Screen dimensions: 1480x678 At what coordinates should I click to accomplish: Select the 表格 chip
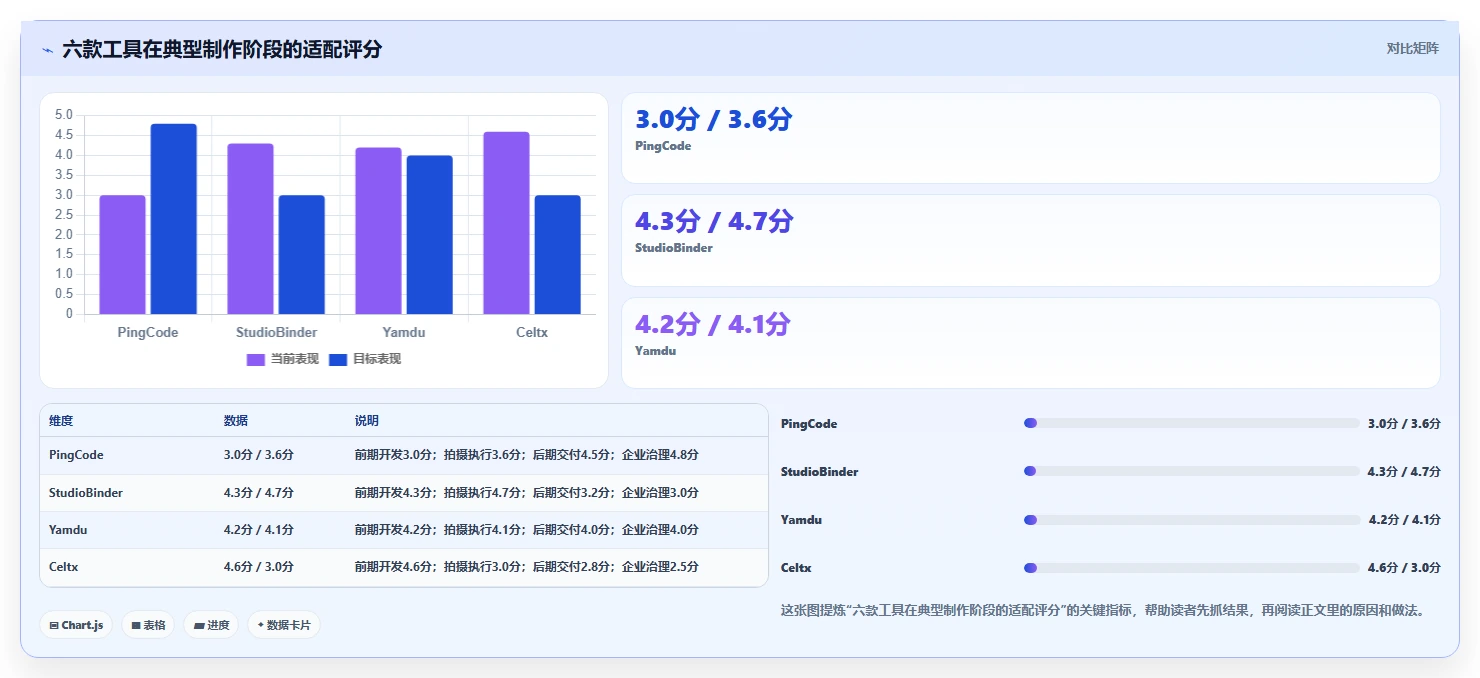[148, 625]
